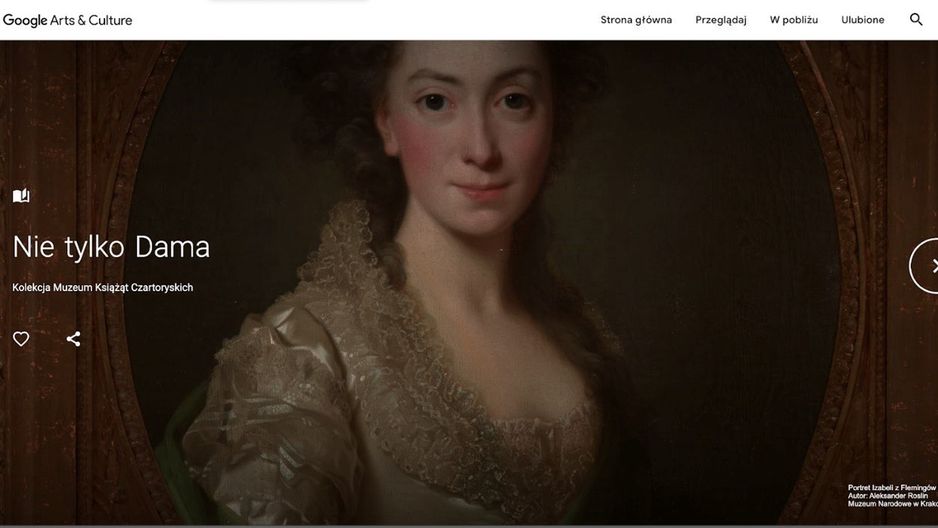Image resolution: width=938 pixels, height=528 pixels.
Task: Open Kolekcja Muzeum Książąt Czartoryskich link
Action: click(102, 288)
